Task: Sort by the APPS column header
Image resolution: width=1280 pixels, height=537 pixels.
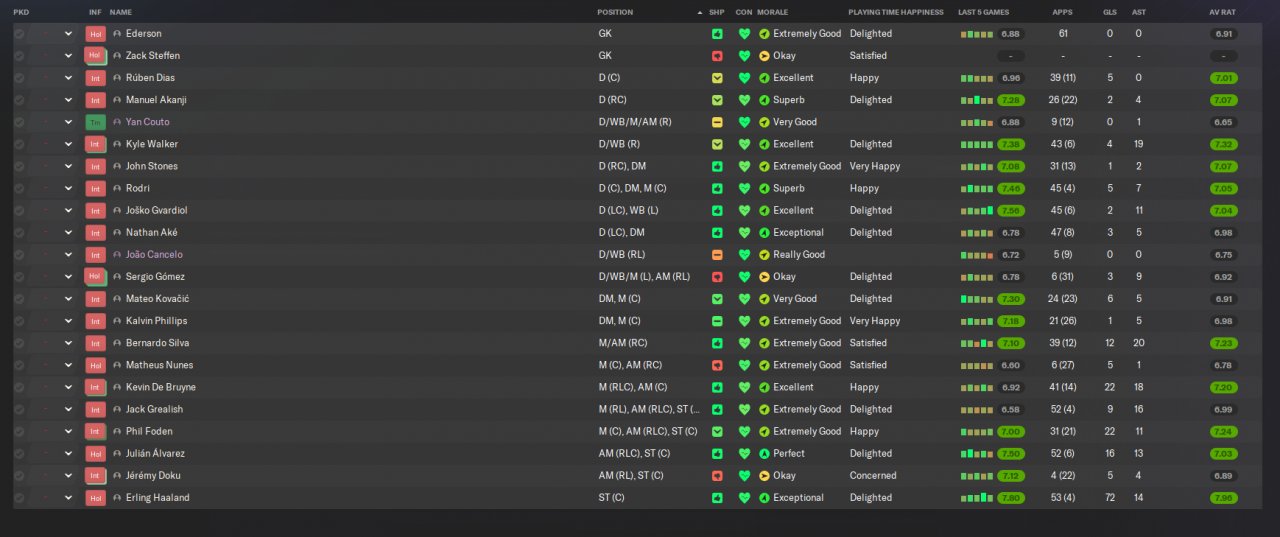Action: [1062, 12]
